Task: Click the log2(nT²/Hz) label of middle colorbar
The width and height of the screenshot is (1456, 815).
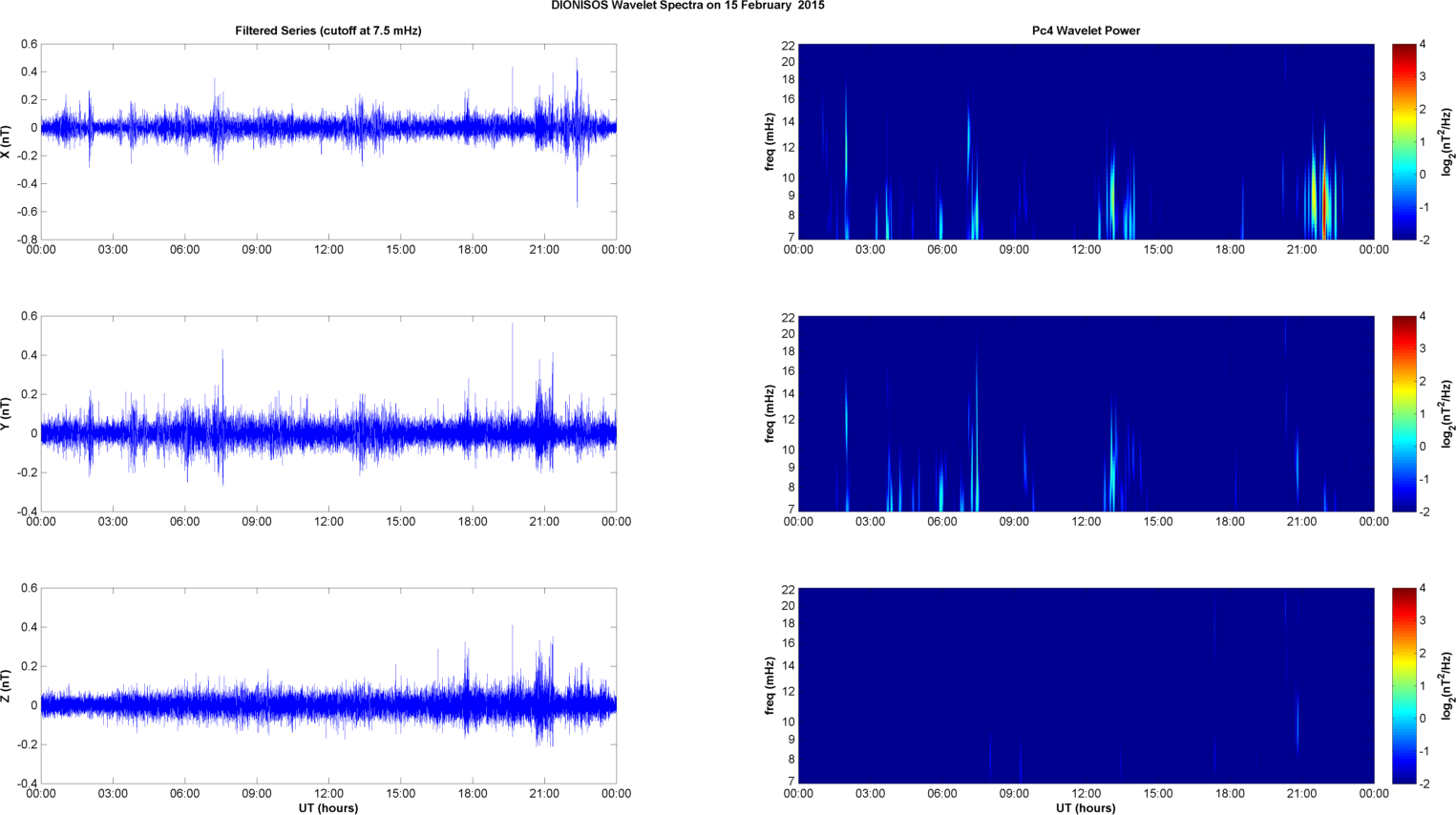Action: [1447, 413]
